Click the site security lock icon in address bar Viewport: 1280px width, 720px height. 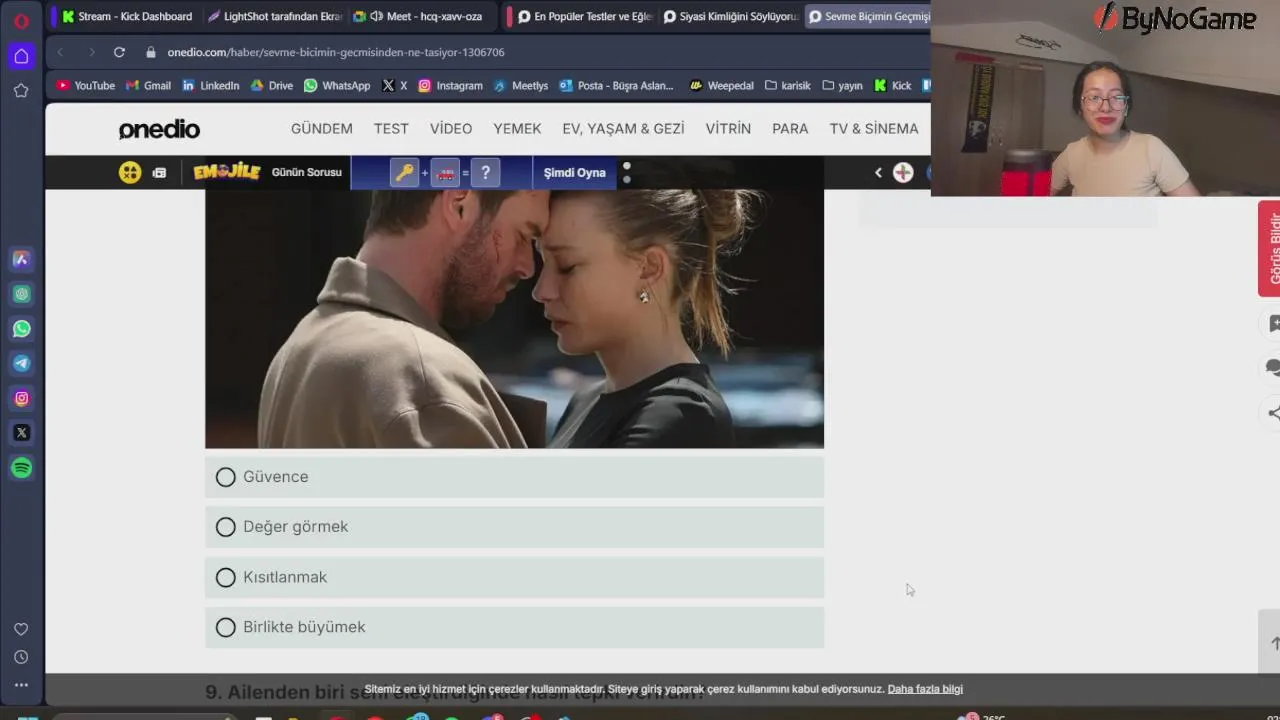(151, 52)
